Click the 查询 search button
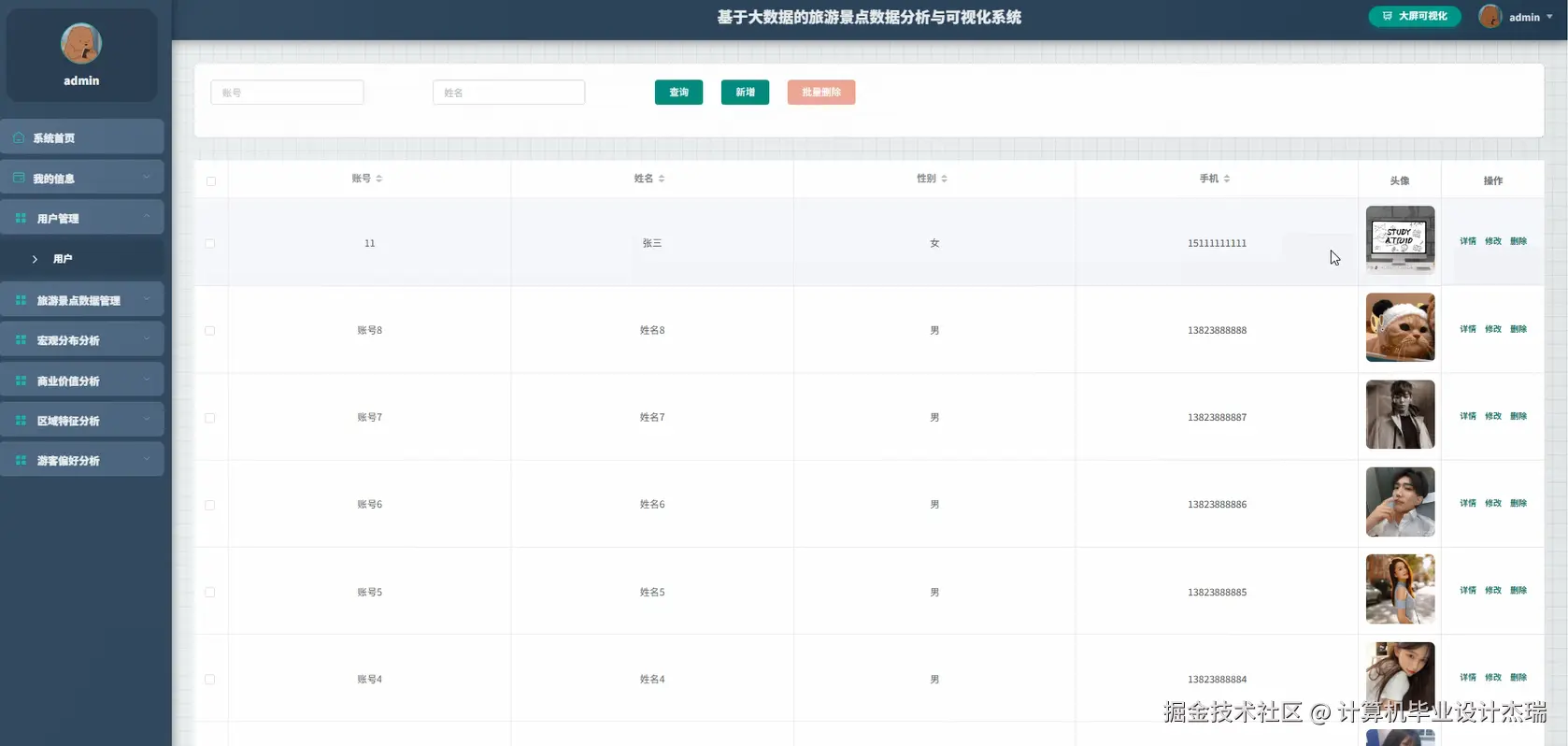 (x=678, y=92)
